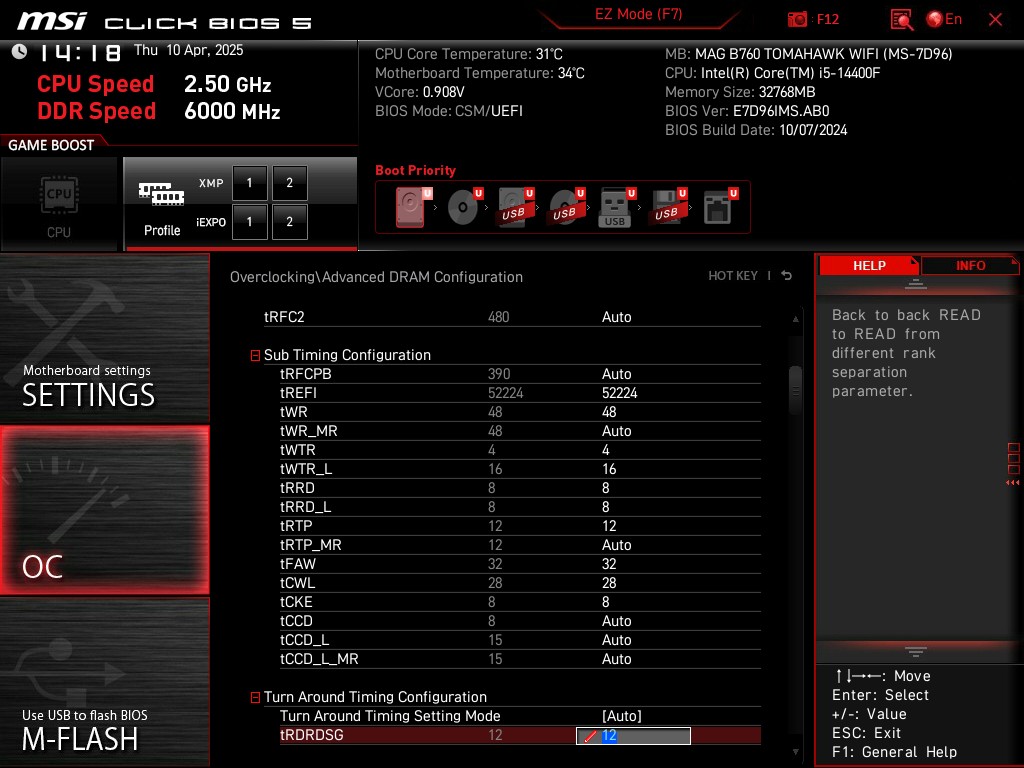This screenshot has width=1024, height=768.
Task: Click the back arrow next to HOT KEY
Action: tap(787, 276)
